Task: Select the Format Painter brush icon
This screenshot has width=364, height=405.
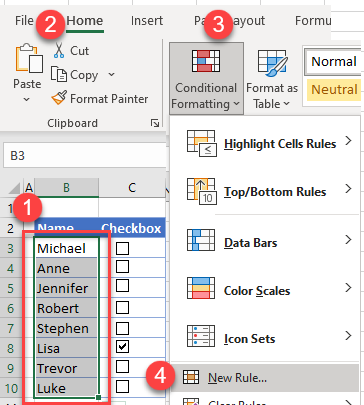Action: [59, 98]
